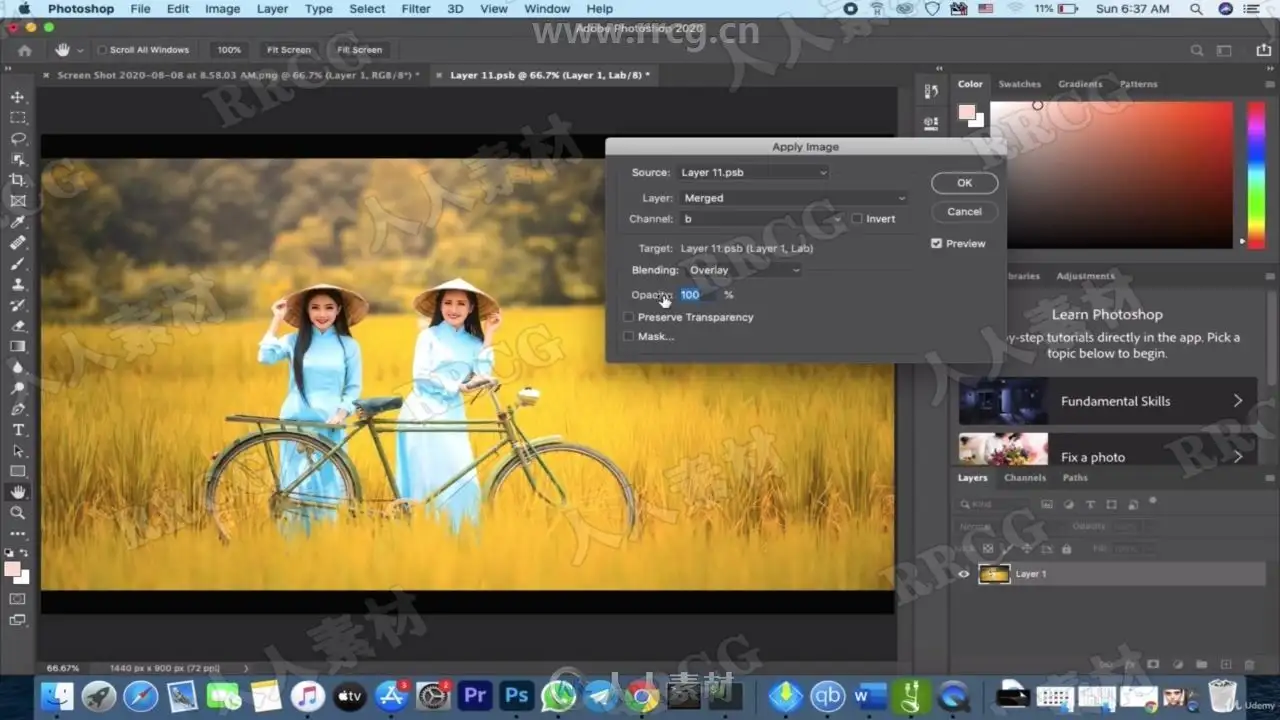Open the Blending mode dropdown
This screenshot has height=720, width=1280.
coord(743,270)
